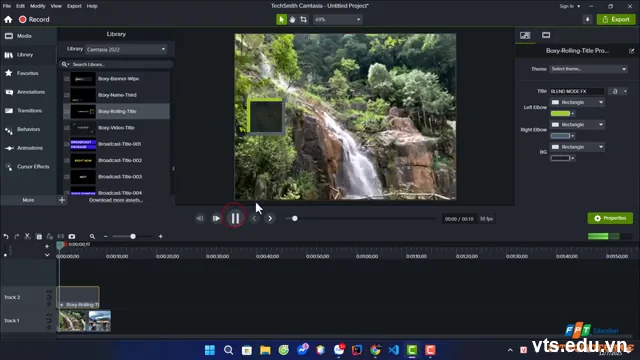Viewport: 640px width, 360px height.
Task: Click the More button in sidebar
Action: pyautogui.click(x=28, y=200)
